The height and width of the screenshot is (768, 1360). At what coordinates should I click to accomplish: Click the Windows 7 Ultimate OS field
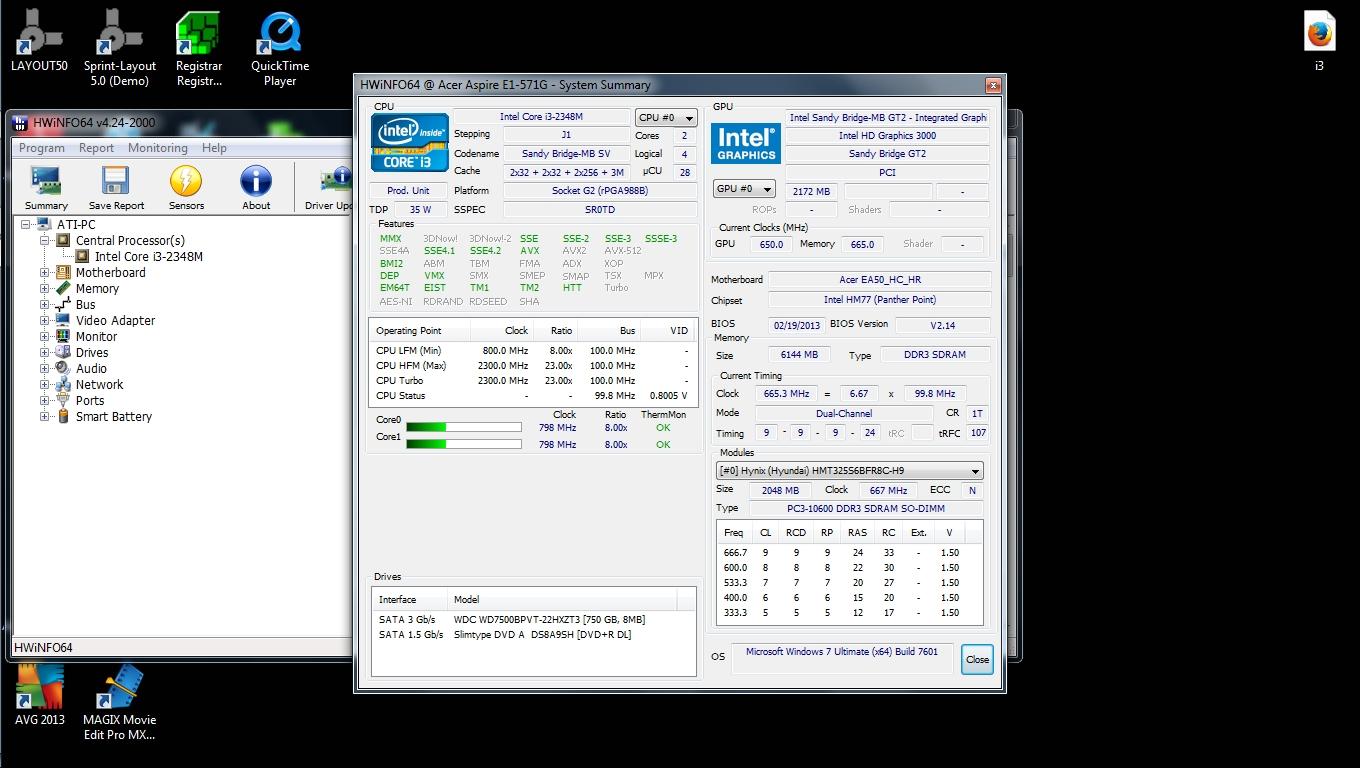point(842,657)
